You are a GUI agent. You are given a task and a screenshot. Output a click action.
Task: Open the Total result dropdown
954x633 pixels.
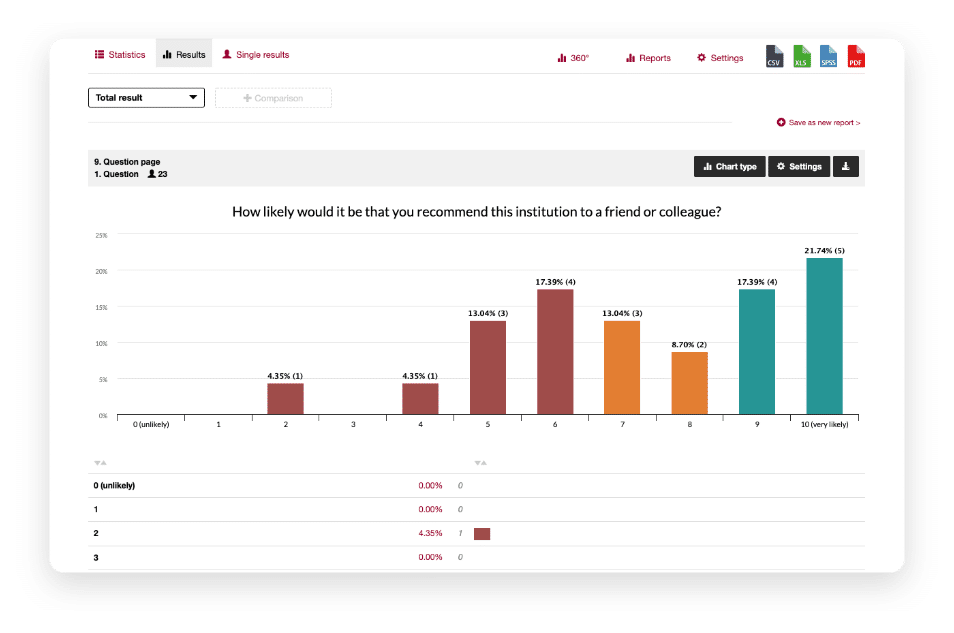(x=146, y=97)
